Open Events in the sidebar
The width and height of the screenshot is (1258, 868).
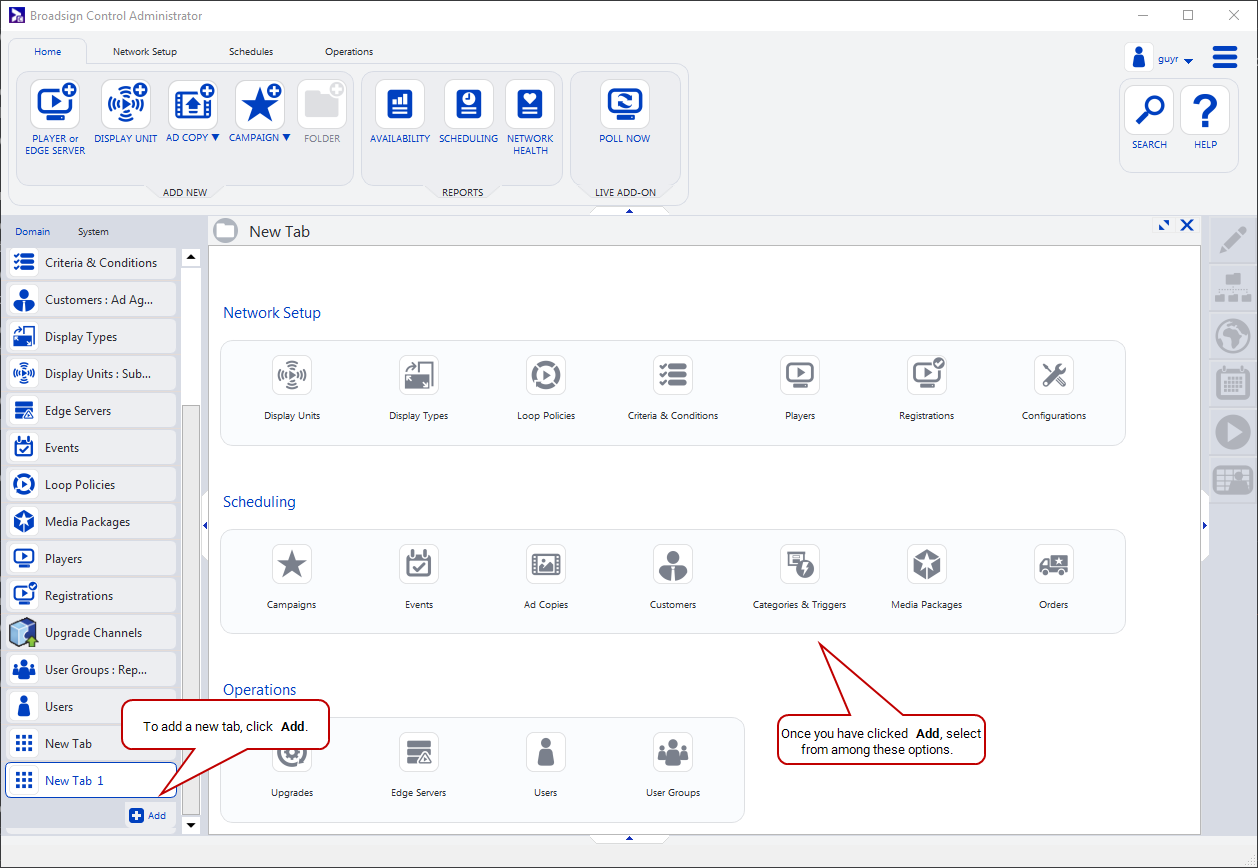coord(91,448)
